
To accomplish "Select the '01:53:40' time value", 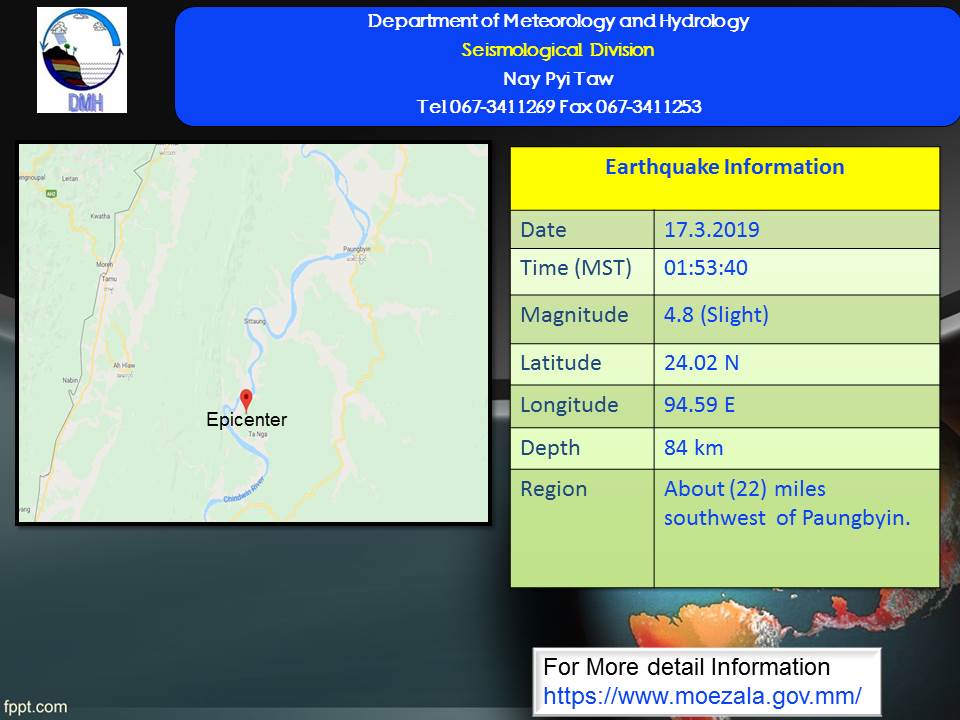I will pos(706,268).
